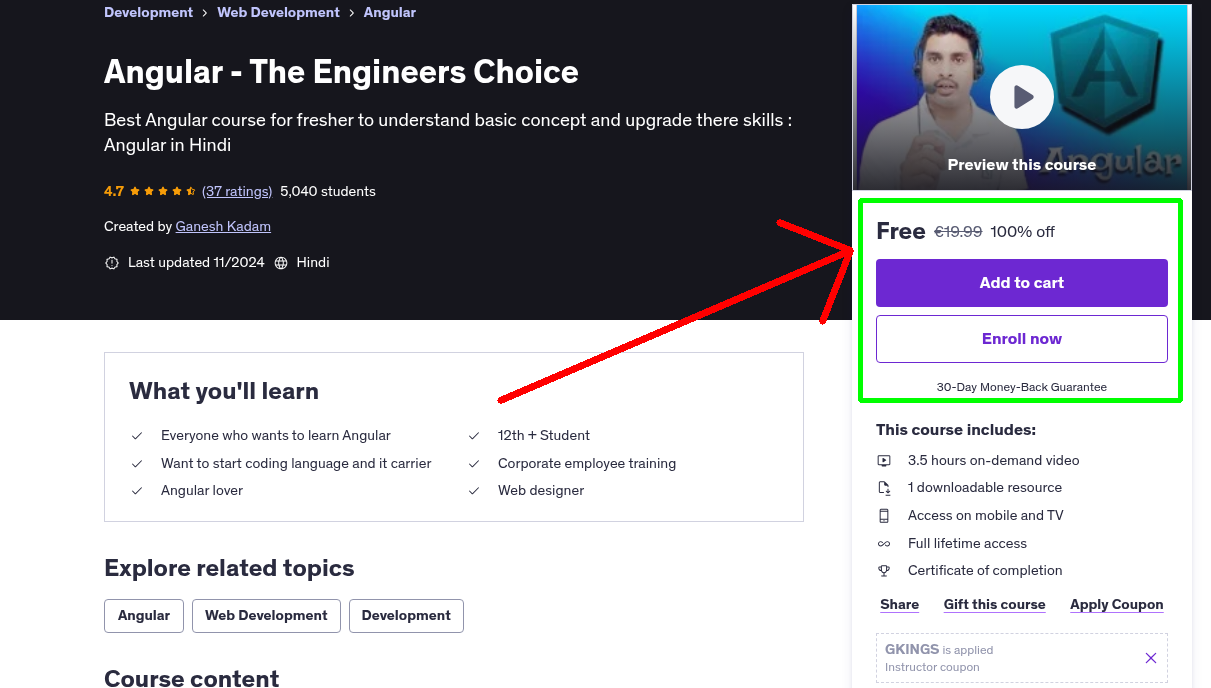The height and width of the screenshot is (688, 1211).
Task: Click Gift this course
Action: pos(995,604)
